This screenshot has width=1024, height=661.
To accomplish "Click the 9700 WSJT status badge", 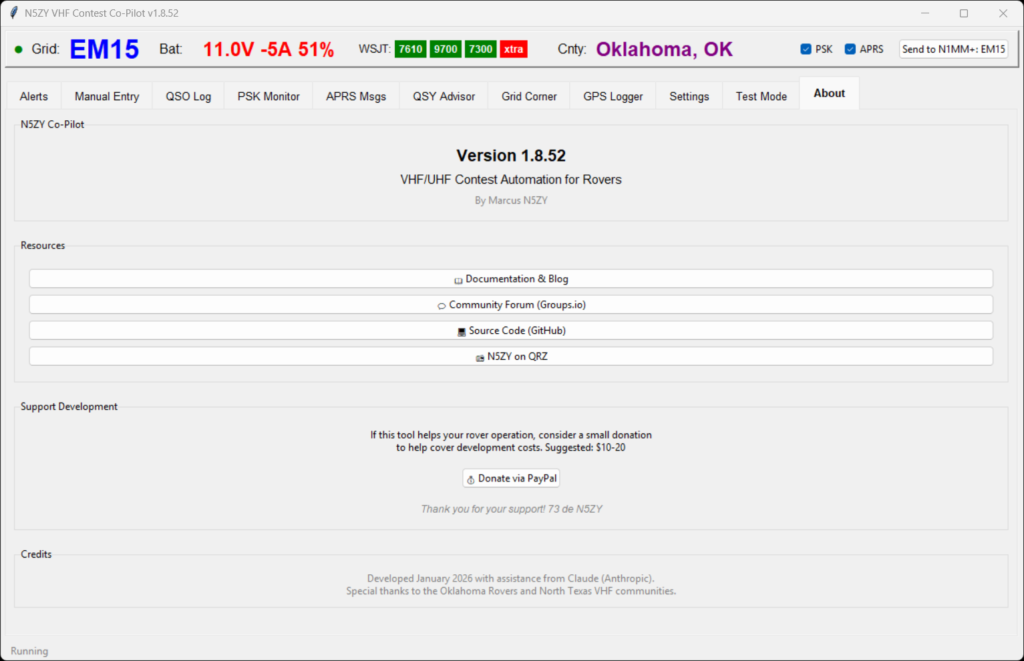I will 445,49.
